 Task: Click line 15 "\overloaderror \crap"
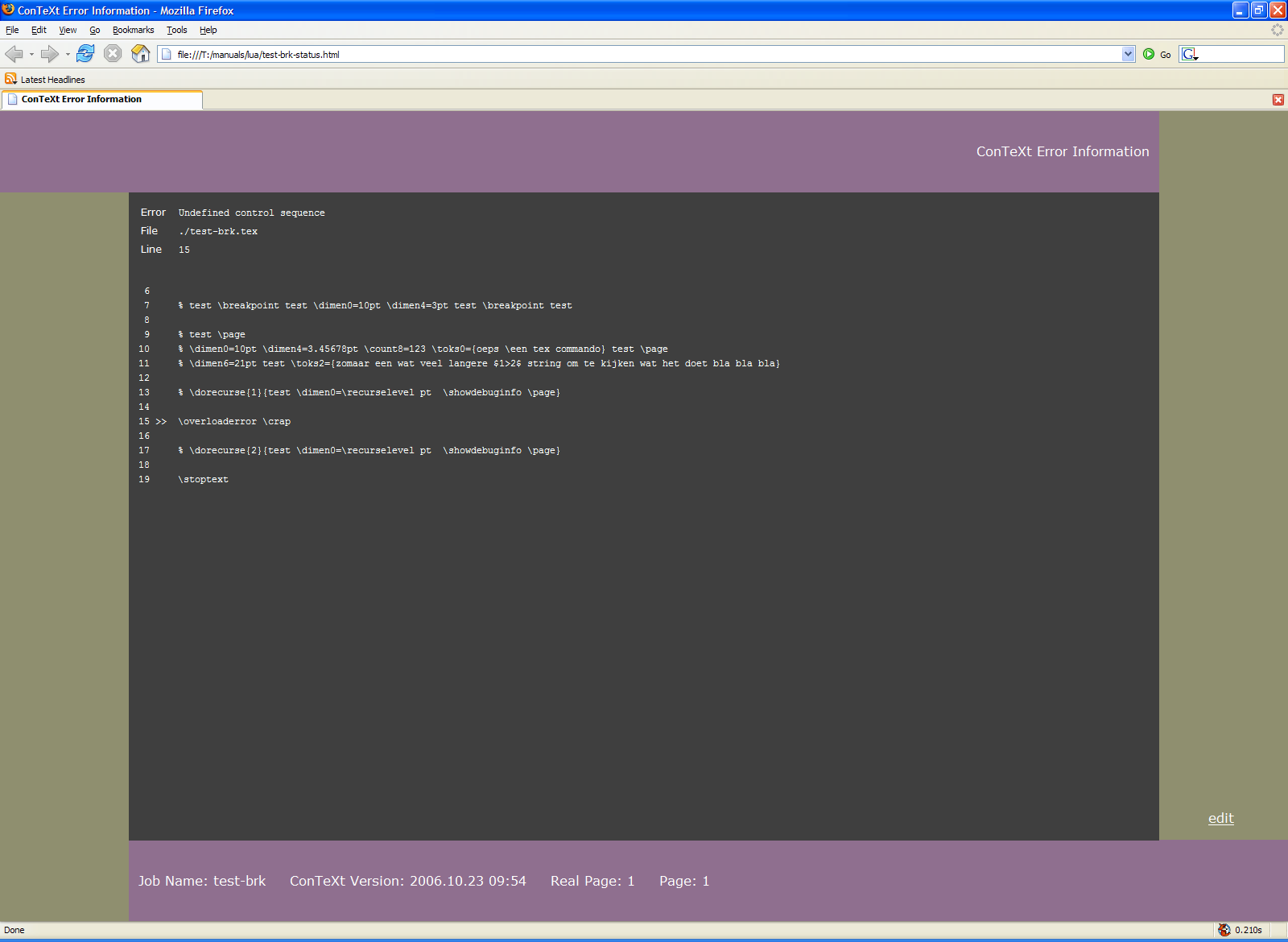pos(234,421)
